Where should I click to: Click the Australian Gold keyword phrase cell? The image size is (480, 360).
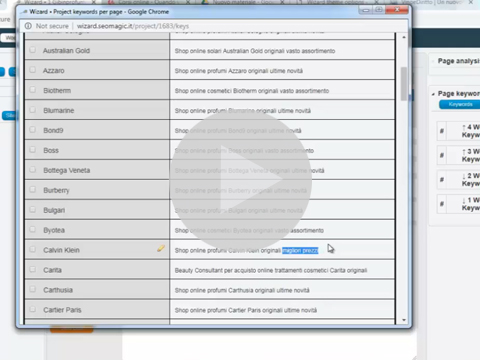point(282,50)
